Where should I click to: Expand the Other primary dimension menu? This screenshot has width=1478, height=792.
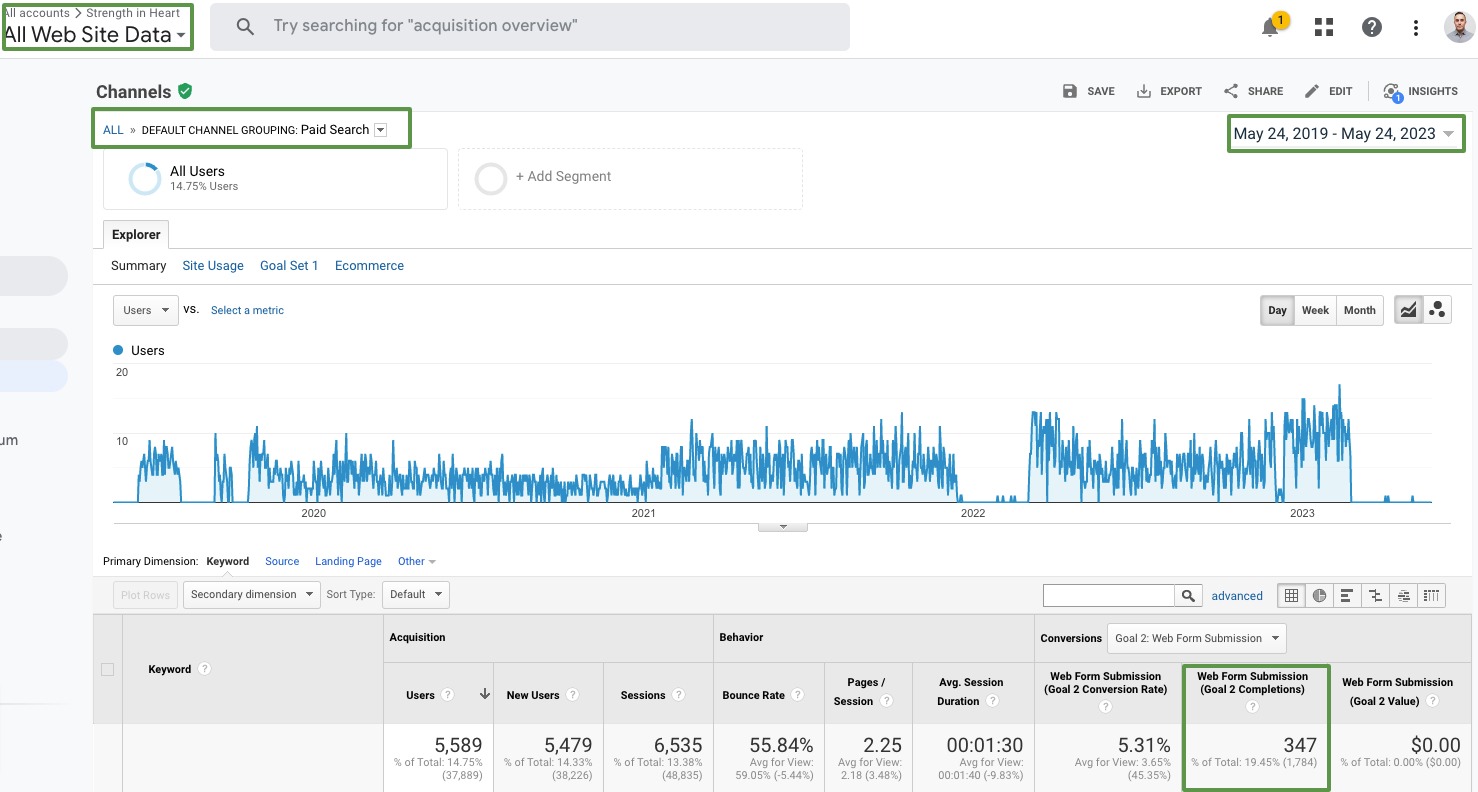pos(416,561)
